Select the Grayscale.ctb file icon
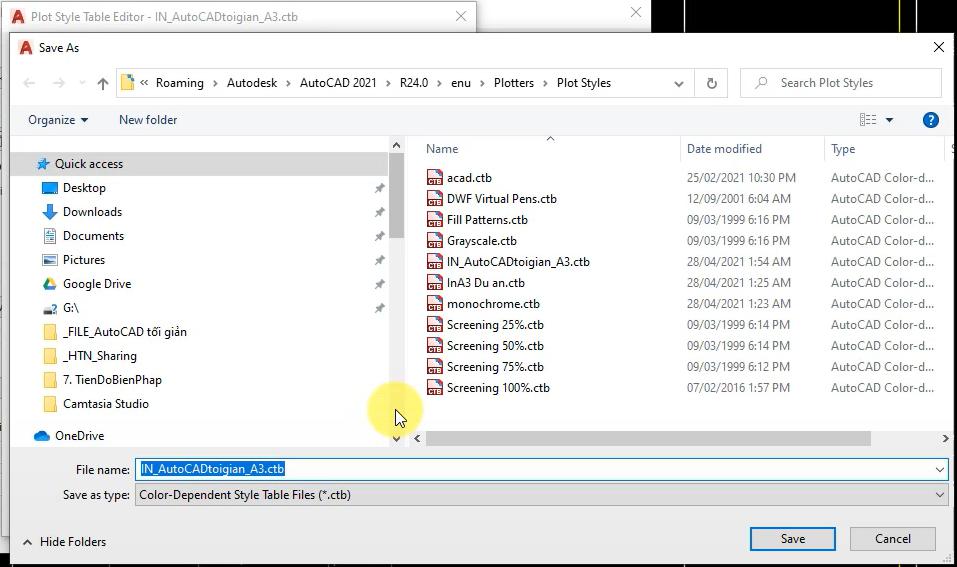 click(x=435, y=240)
